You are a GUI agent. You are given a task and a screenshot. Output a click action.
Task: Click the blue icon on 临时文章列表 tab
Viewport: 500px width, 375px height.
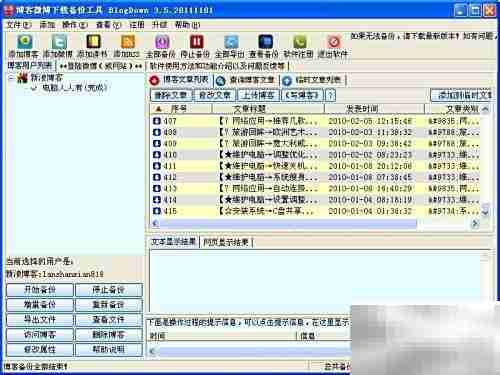pos(287,81)
